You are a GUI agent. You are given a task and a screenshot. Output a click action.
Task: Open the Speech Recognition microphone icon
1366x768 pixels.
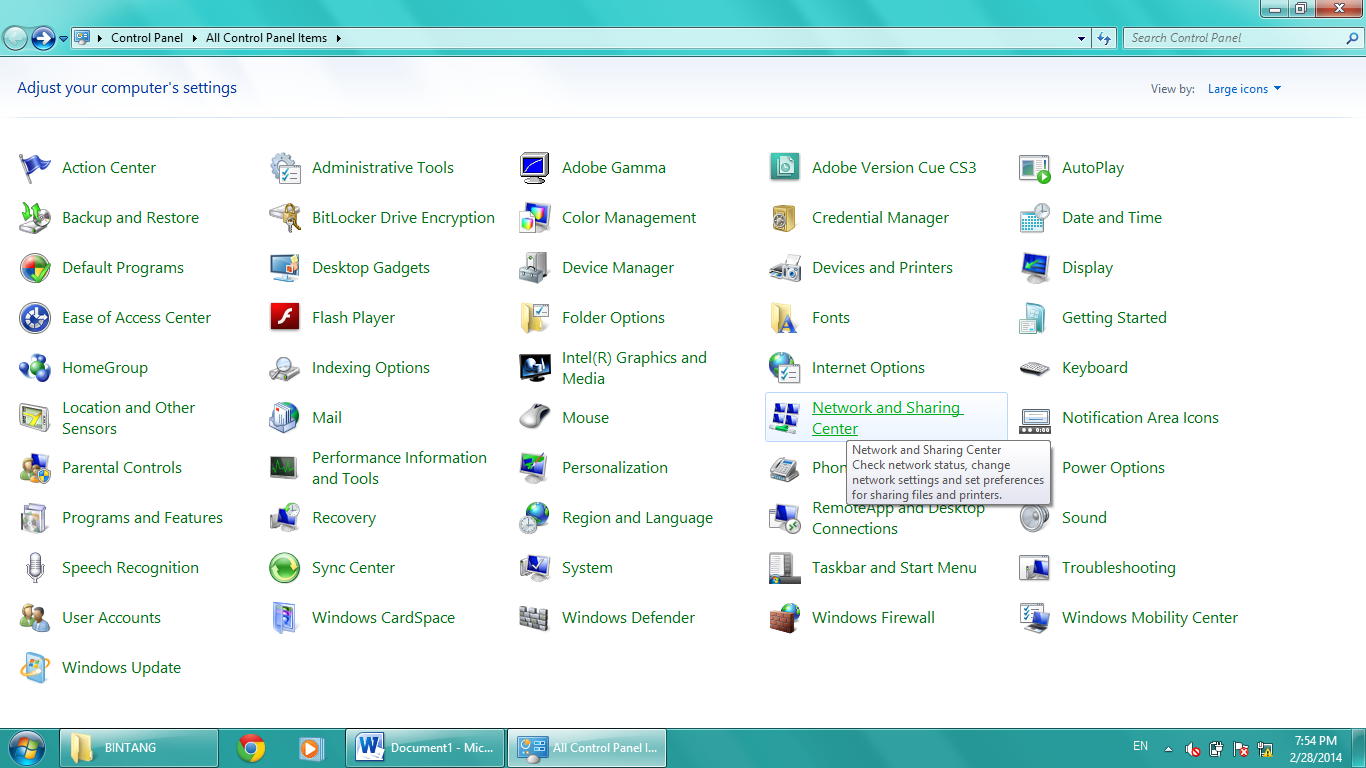point(35,568)
